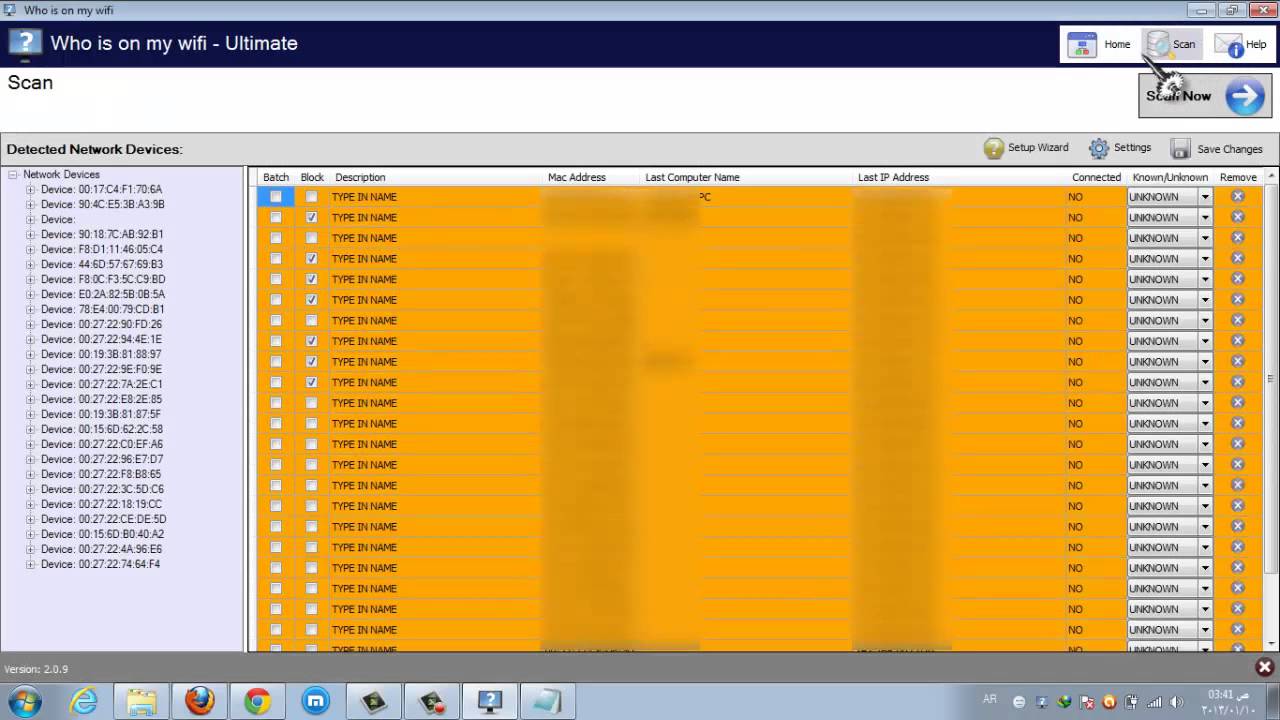Select tree item Device: 00:27:22:7A:2E:C1
The image size is (1280, 720).
click(101, 384)
